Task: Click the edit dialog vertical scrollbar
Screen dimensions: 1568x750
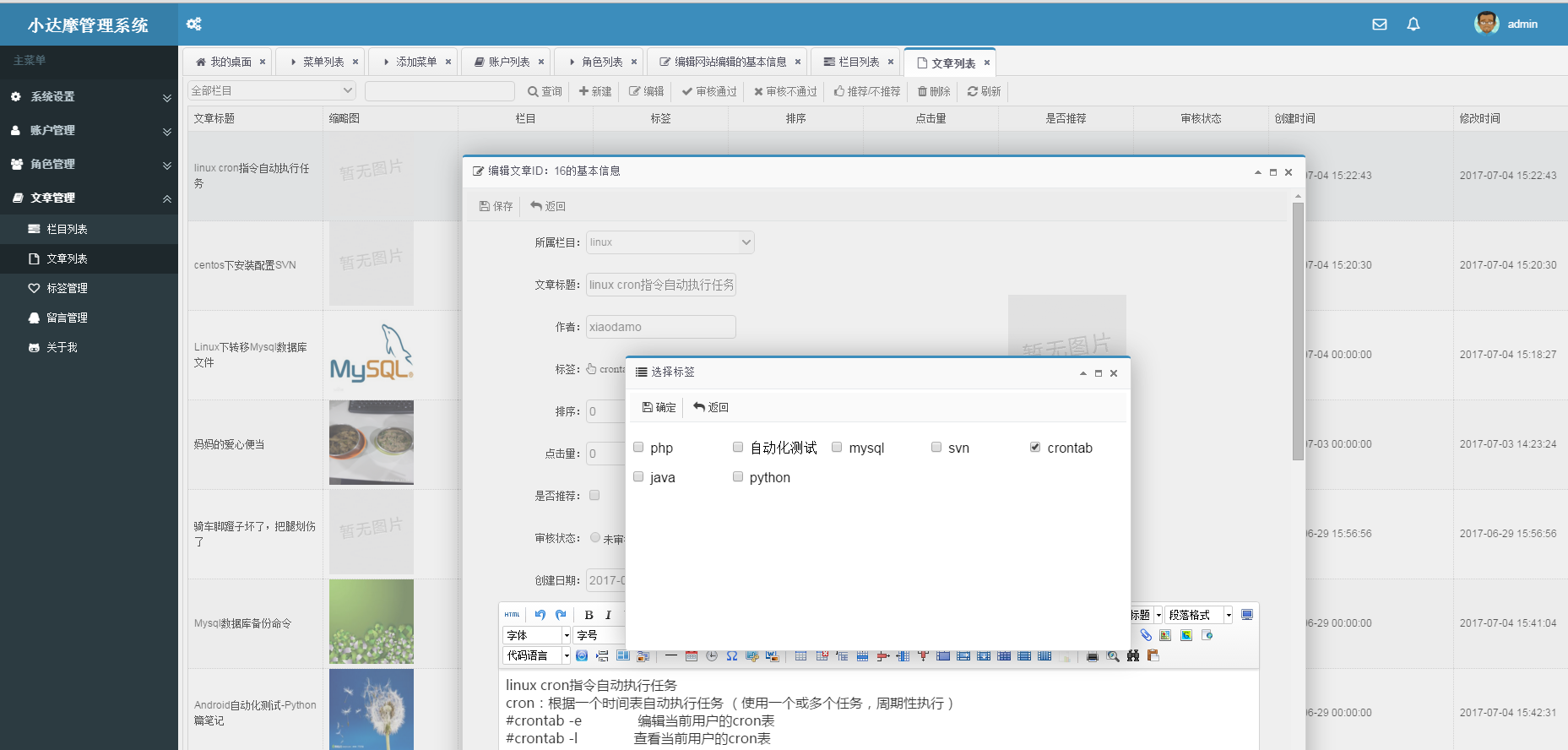Action: tap(1298, 331)
